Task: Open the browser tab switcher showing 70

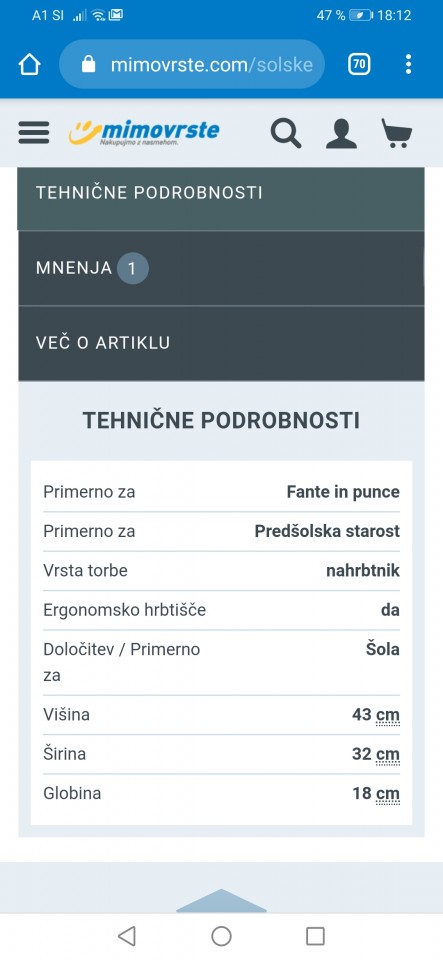Action: pos(359,64)
